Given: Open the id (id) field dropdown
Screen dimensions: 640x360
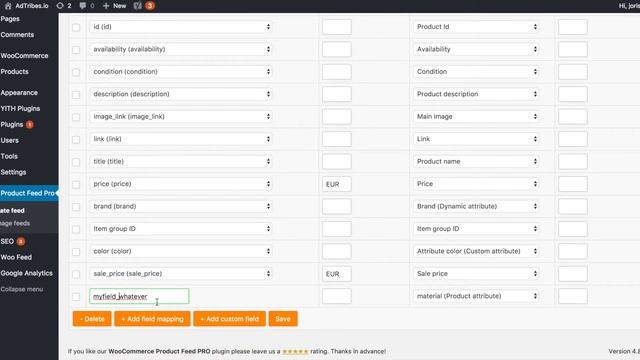Looking at the screenshot, I should click(x=181, y=27).
